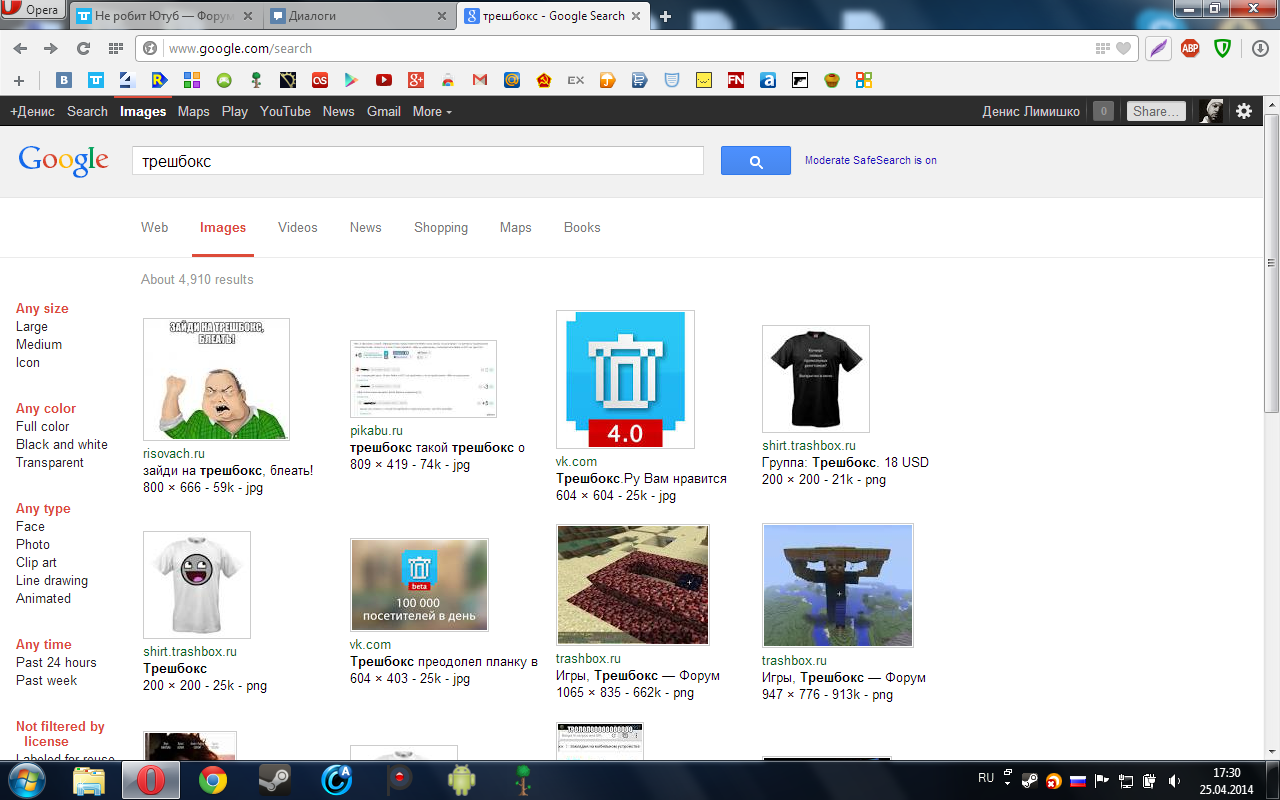Open the YouTube bookmark icon
The height and width of the screenshot is (800, 1280).
384,80
